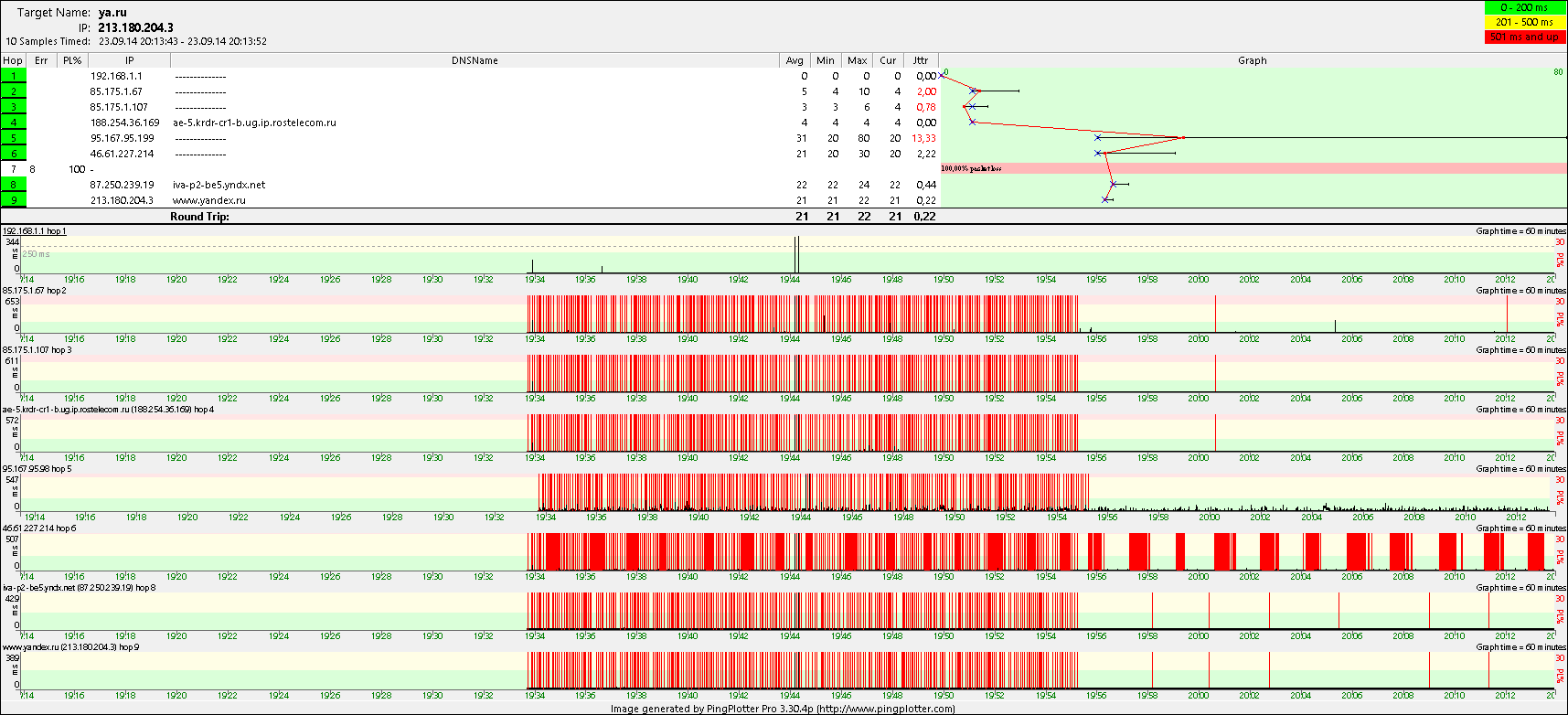Click the green 0 - 200 ms legend swatch
Screen dimensions: 1568x715
pos(1525,7)
